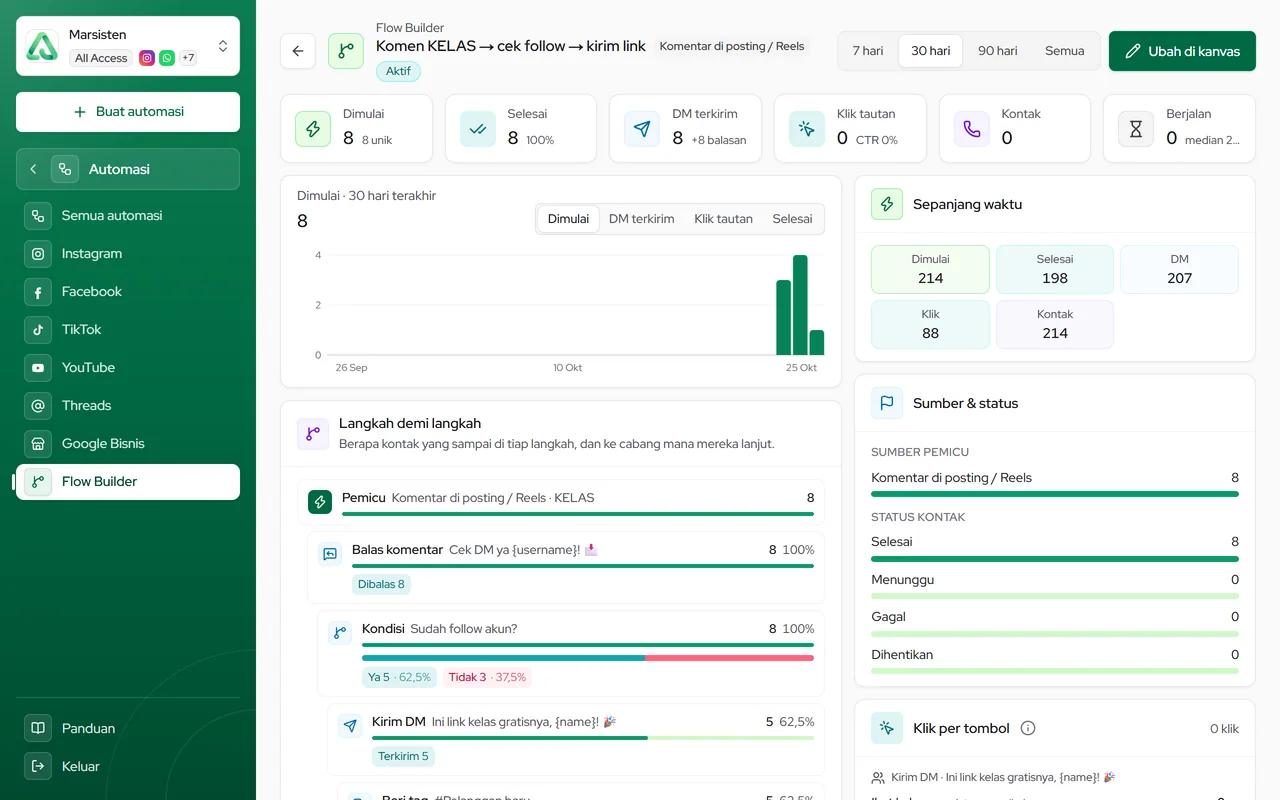Screen dimensions: 1280x800
Task: Switch chart to Dimulai
Action: coord(568,219)
